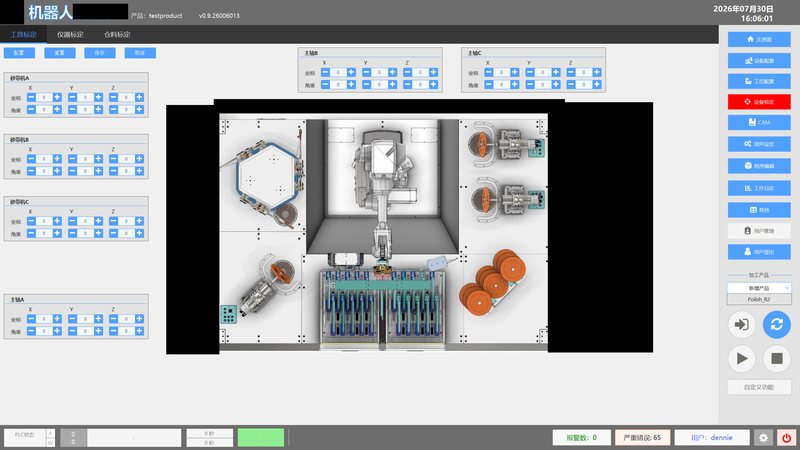Open the CAM module button
The width and height of the screenshot is (800, 450).
[759, 122]
